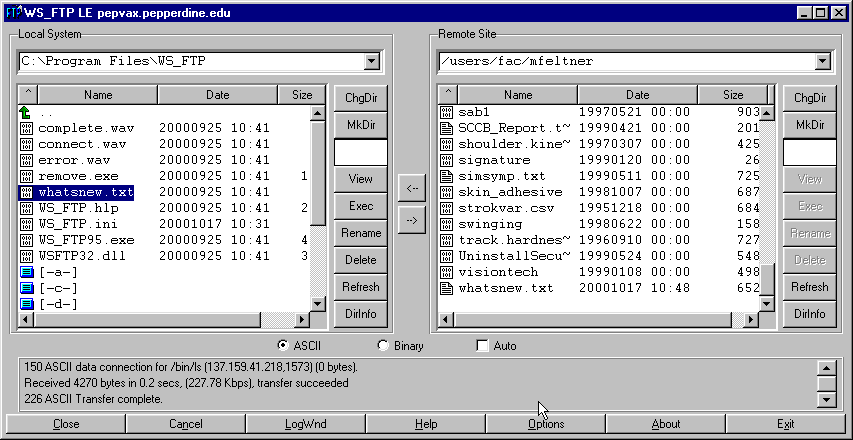The height and width of the screenshot is (440, 853).
Task: Click the Cancel button
Action: click(x=186, y=424)
